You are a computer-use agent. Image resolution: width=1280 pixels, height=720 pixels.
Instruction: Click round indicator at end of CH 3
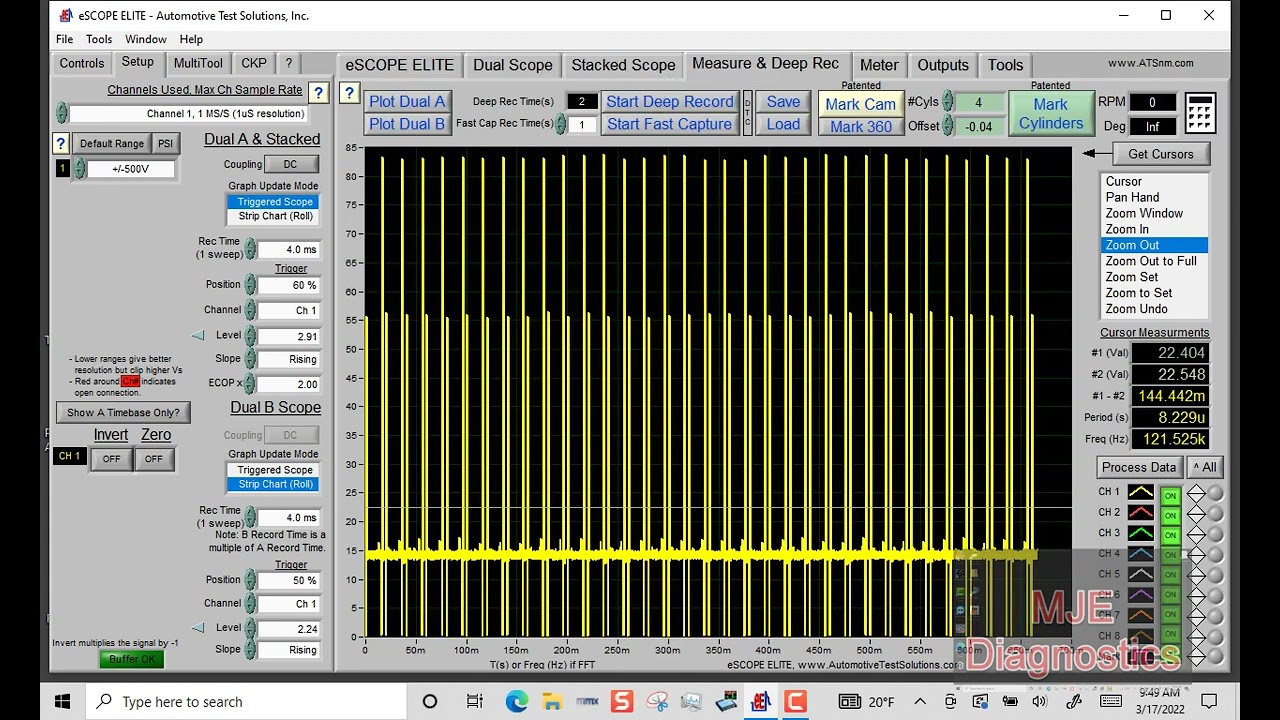1215,534
